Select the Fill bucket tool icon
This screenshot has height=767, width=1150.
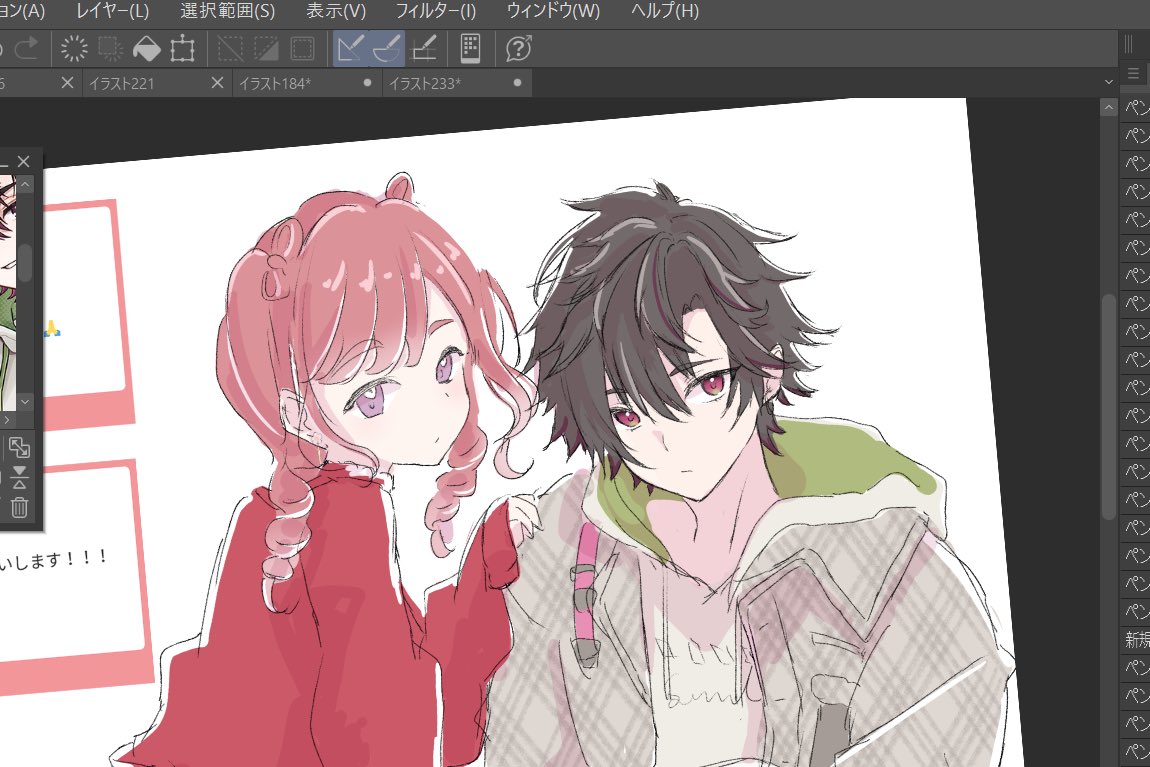145,48
